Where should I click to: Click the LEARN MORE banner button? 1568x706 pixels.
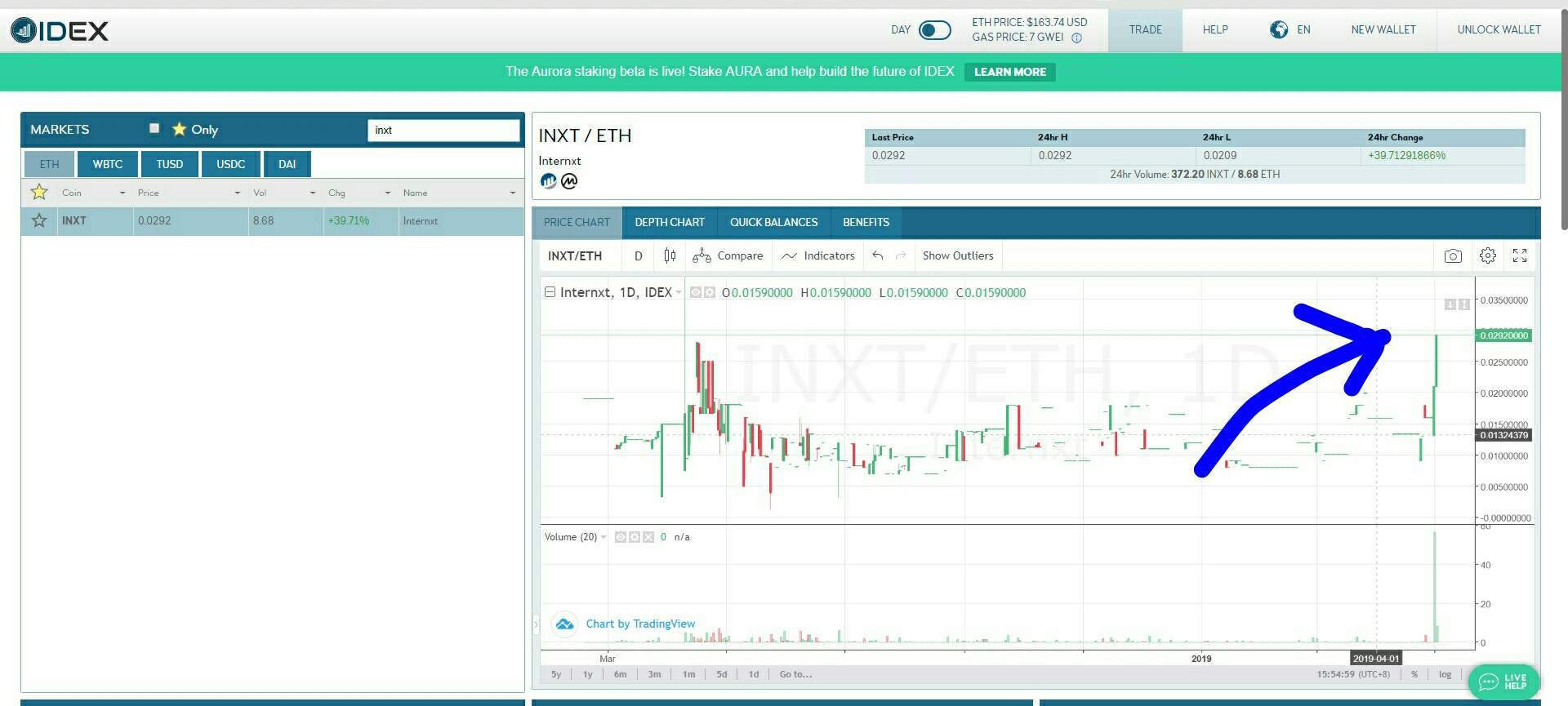tap(1009, 72)
